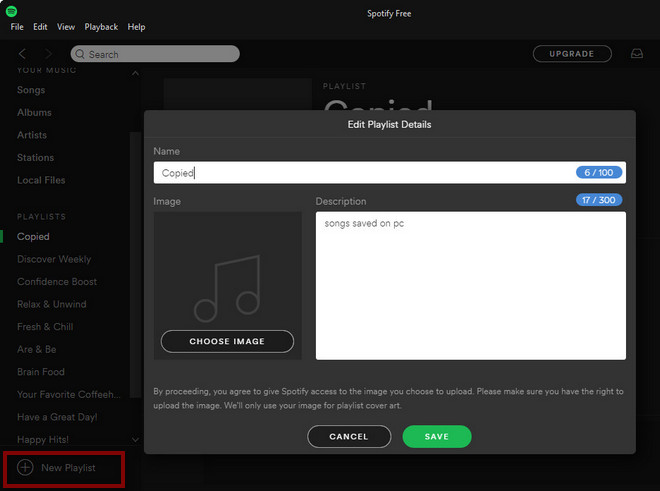Go back with the left arrow
This screenshot has height=491, width=660.
[22, 54]
